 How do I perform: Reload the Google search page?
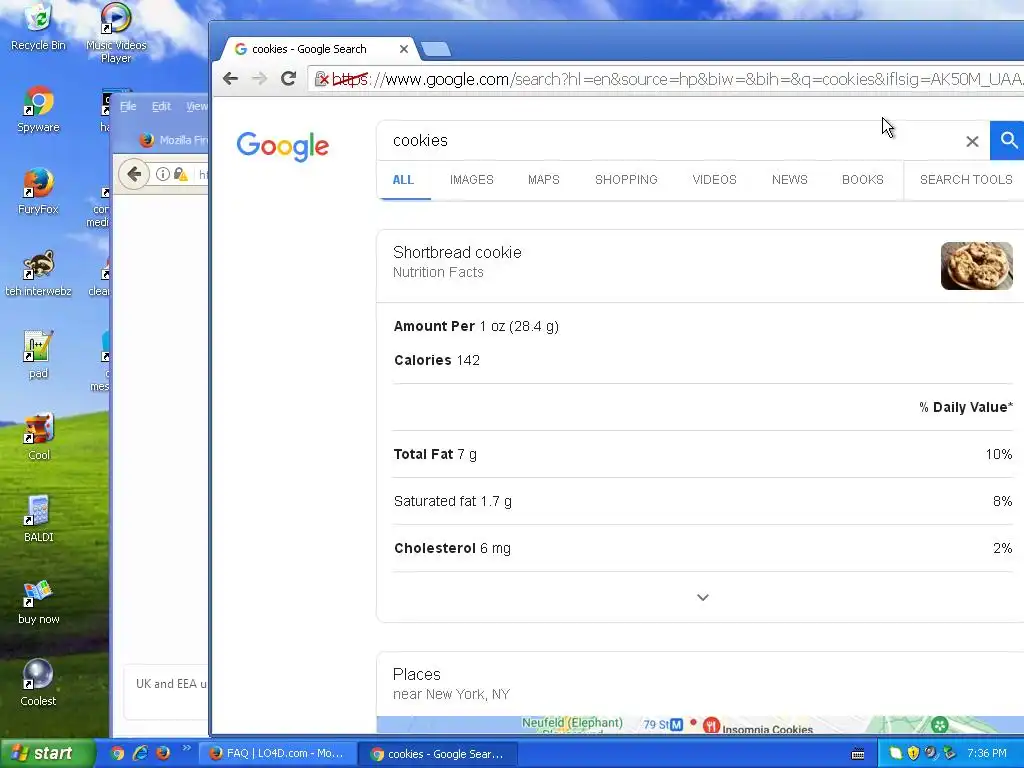[x=289, y=79]
